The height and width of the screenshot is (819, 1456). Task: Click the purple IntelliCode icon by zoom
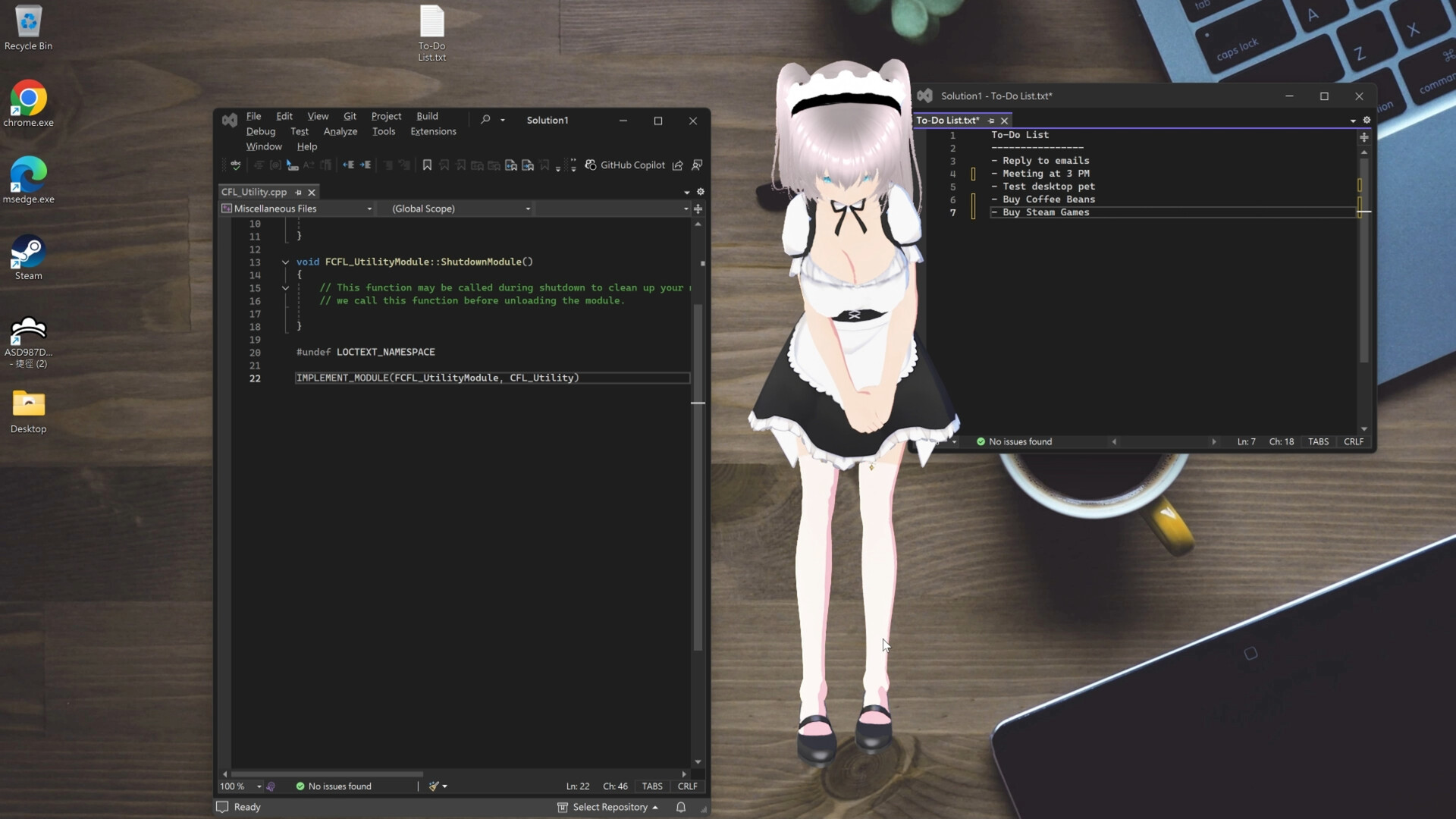click(271, 786)
